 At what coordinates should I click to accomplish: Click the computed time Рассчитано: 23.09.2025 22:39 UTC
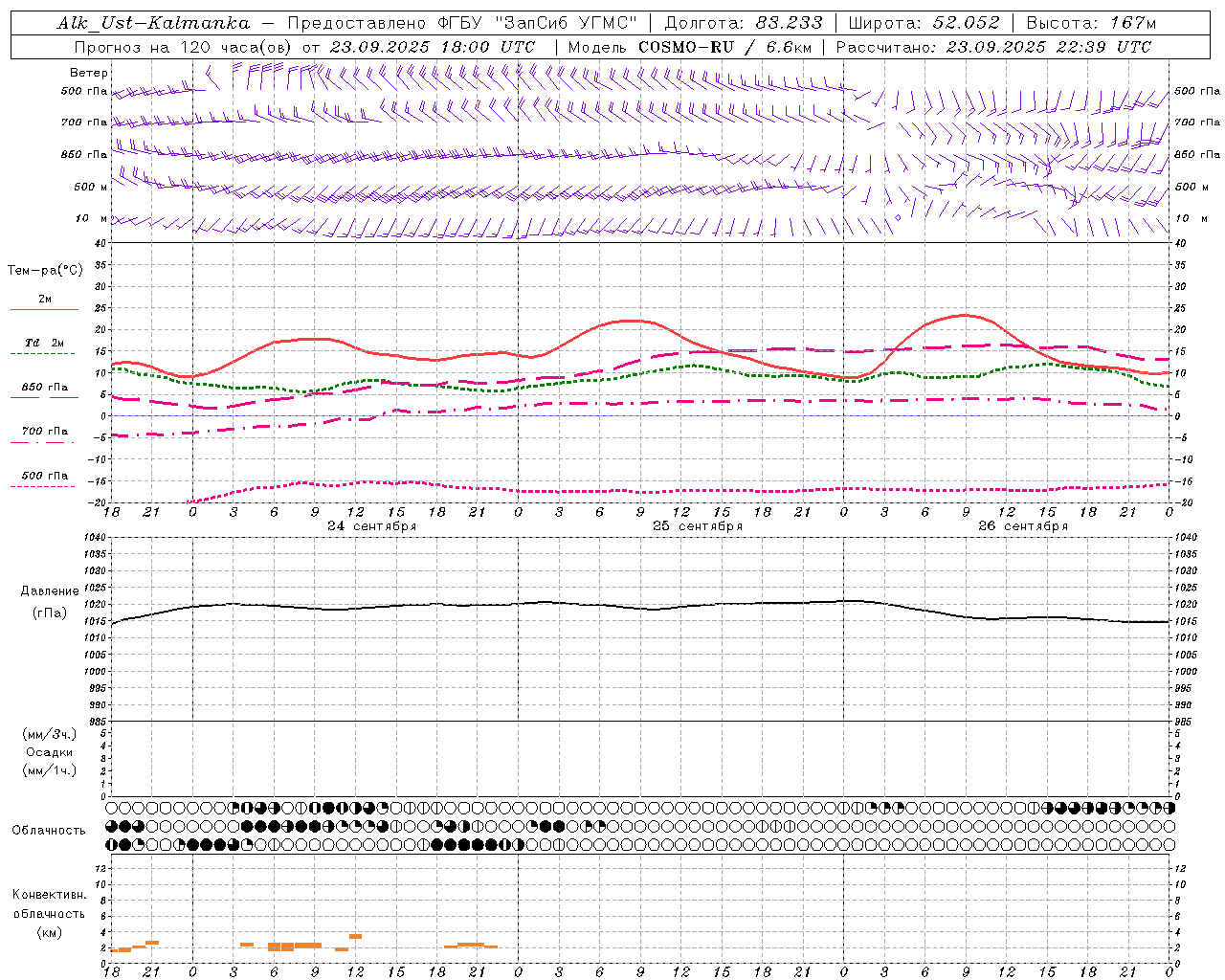[993, 47]
